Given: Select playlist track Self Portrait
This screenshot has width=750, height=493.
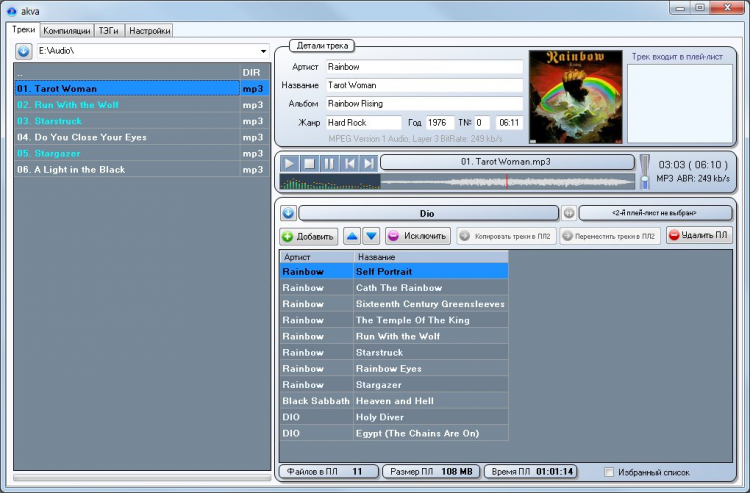Looking at the screenshot, I should (394, 272).
